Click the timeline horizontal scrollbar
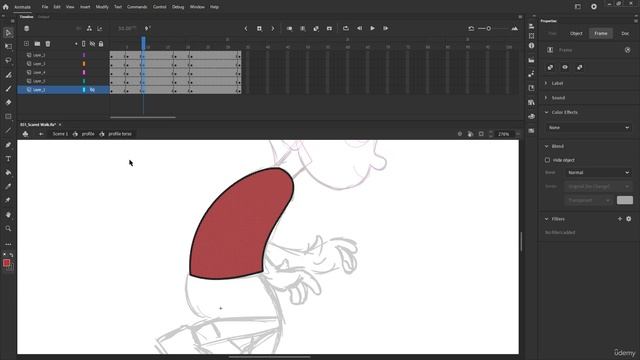 pos(143,117)
